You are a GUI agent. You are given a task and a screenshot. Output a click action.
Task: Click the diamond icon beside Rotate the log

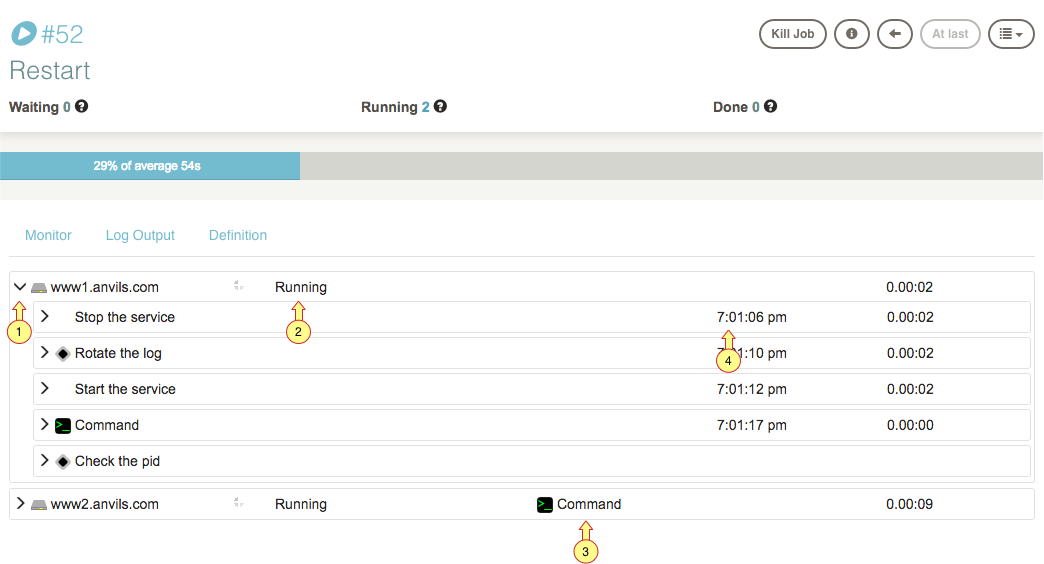pos(63,353)
